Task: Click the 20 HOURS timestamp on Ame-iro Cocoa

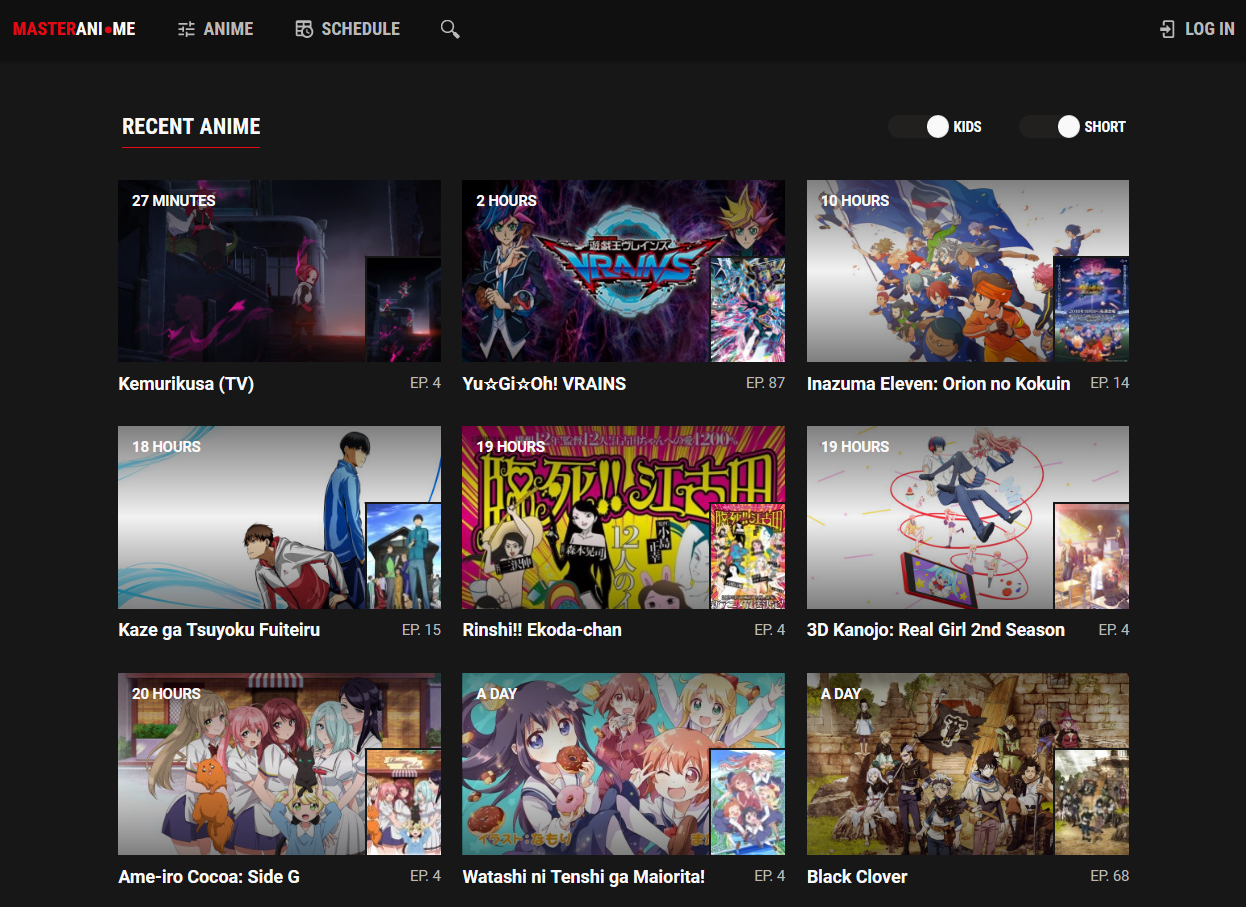Action: point(166,694)
